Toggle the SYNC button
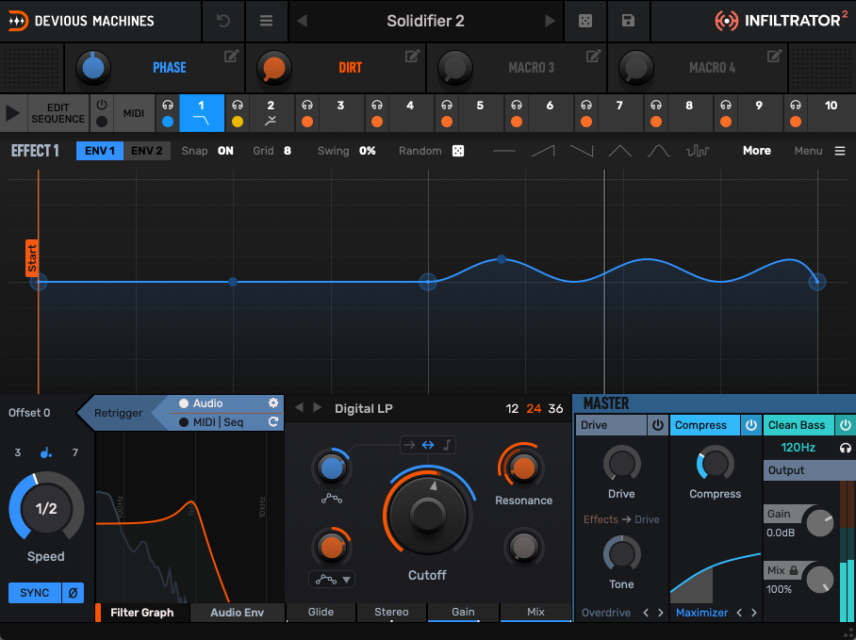Viewport: 856px width, 640px height. (34, 592)
